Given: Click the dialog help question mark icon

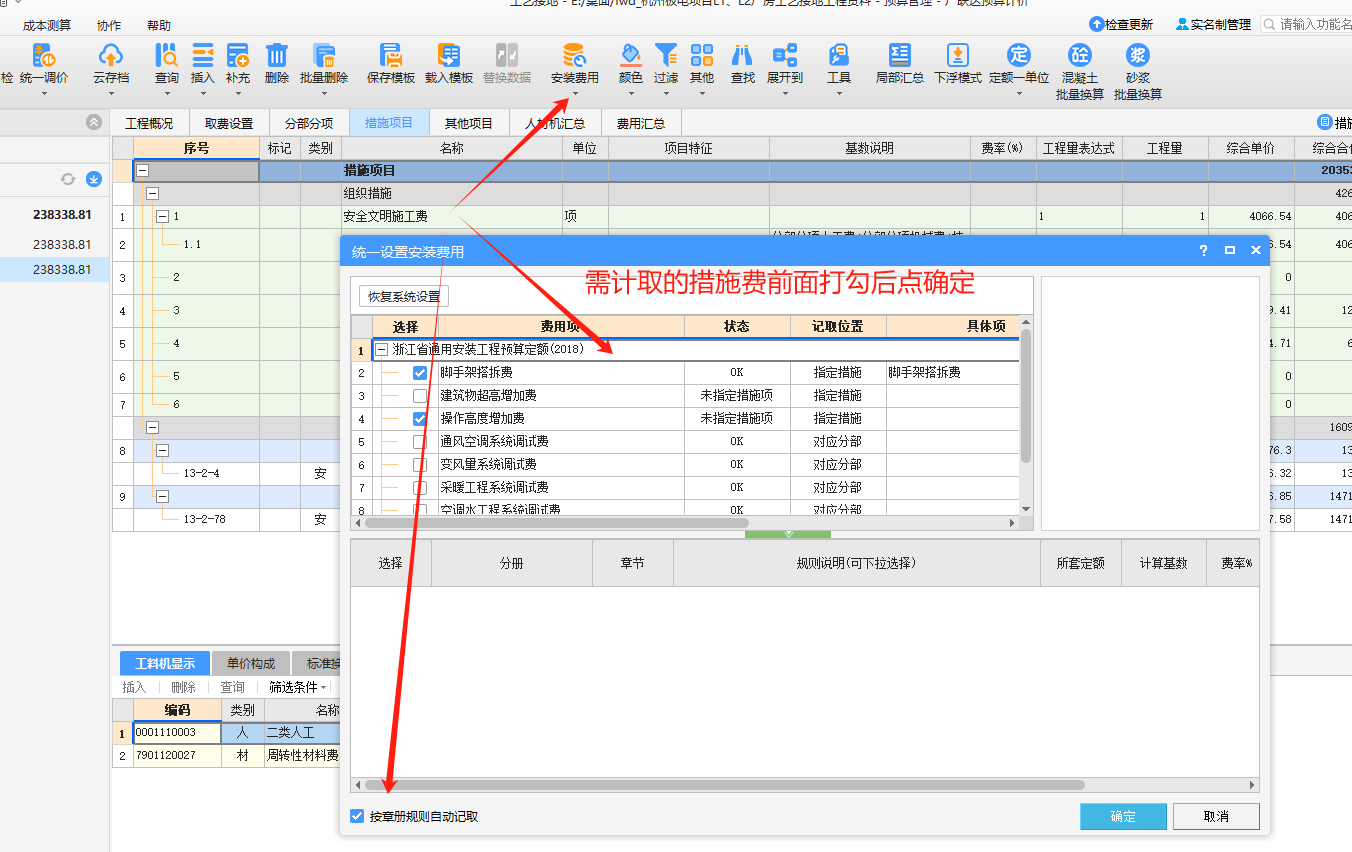Looking at the screenshot, I should point(1203,251).
